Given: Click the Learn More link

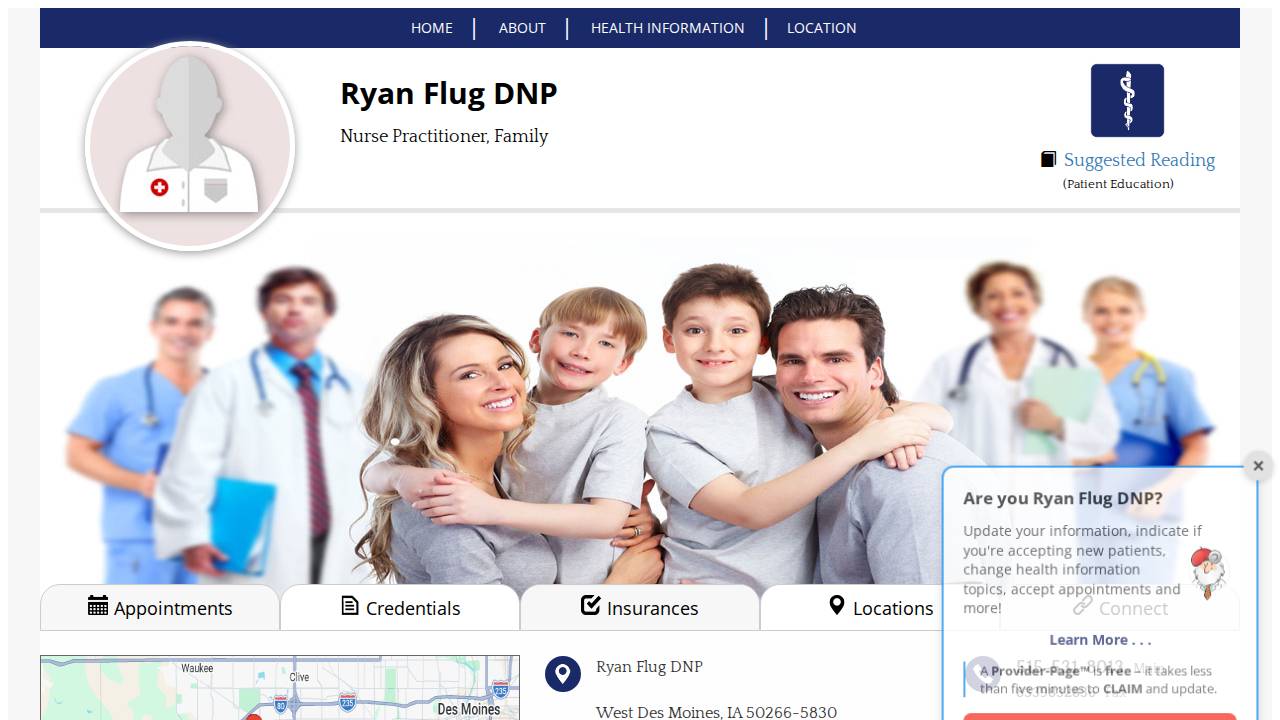Looking at the screenshot, I should pos(1100,640).
